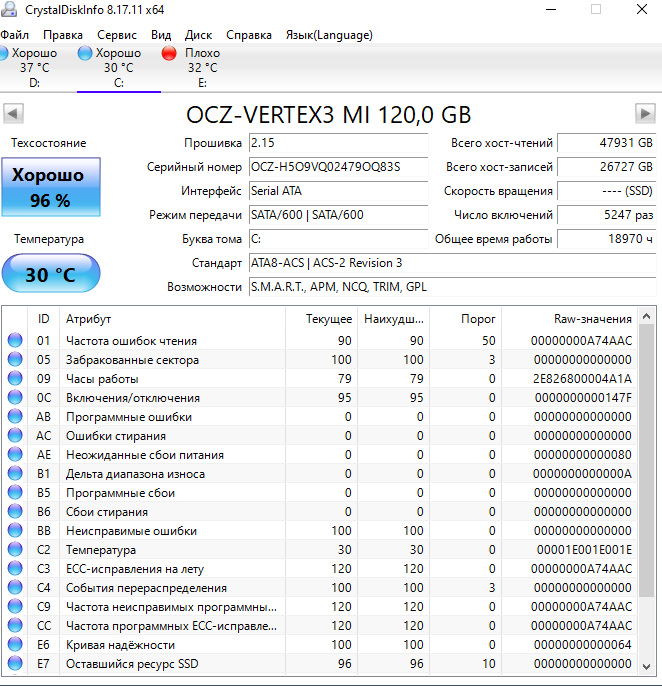Open the Правка menu

pos(63,35)
